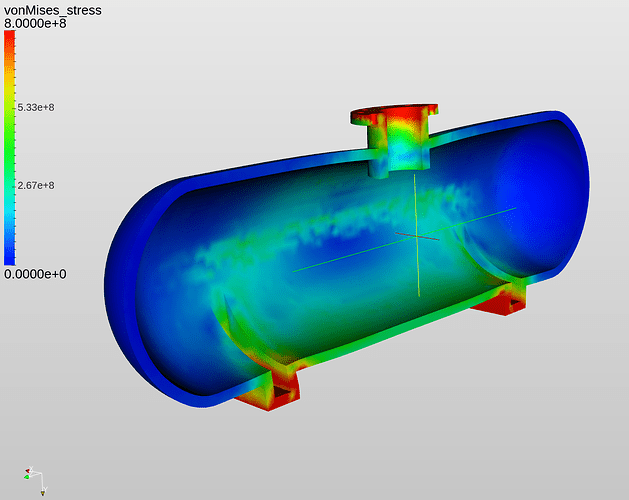Click the 2.67e+8 legend tick label
This screenshot has width=629, height=500.
tap(36, 185)
